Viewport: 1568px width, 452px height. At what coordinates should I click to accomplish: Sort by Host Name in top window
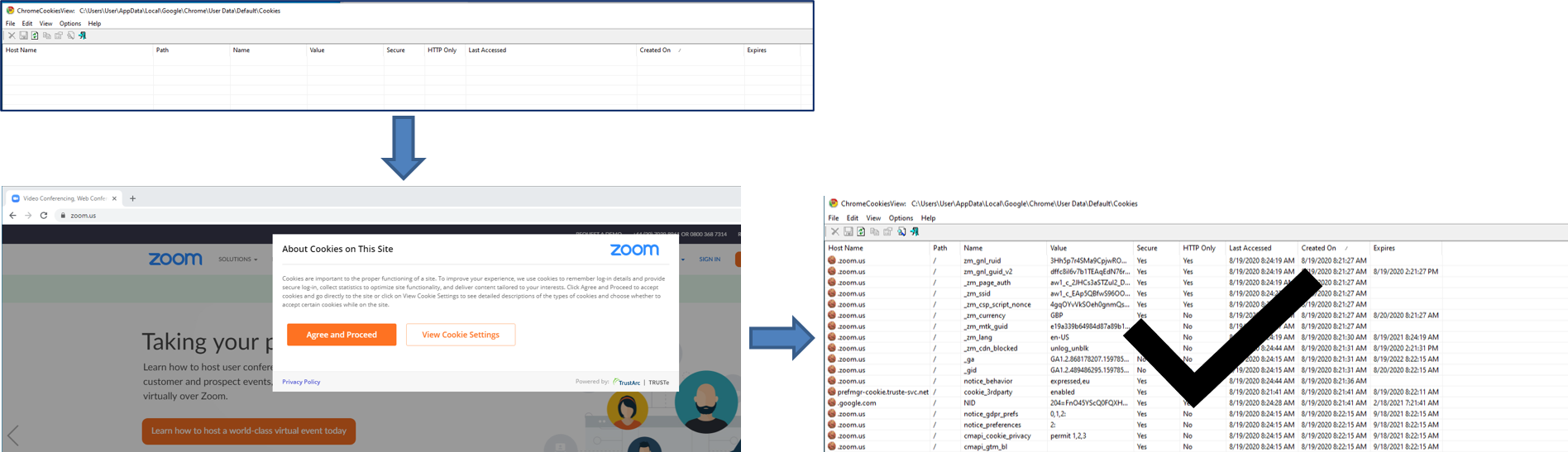(78, 50)
